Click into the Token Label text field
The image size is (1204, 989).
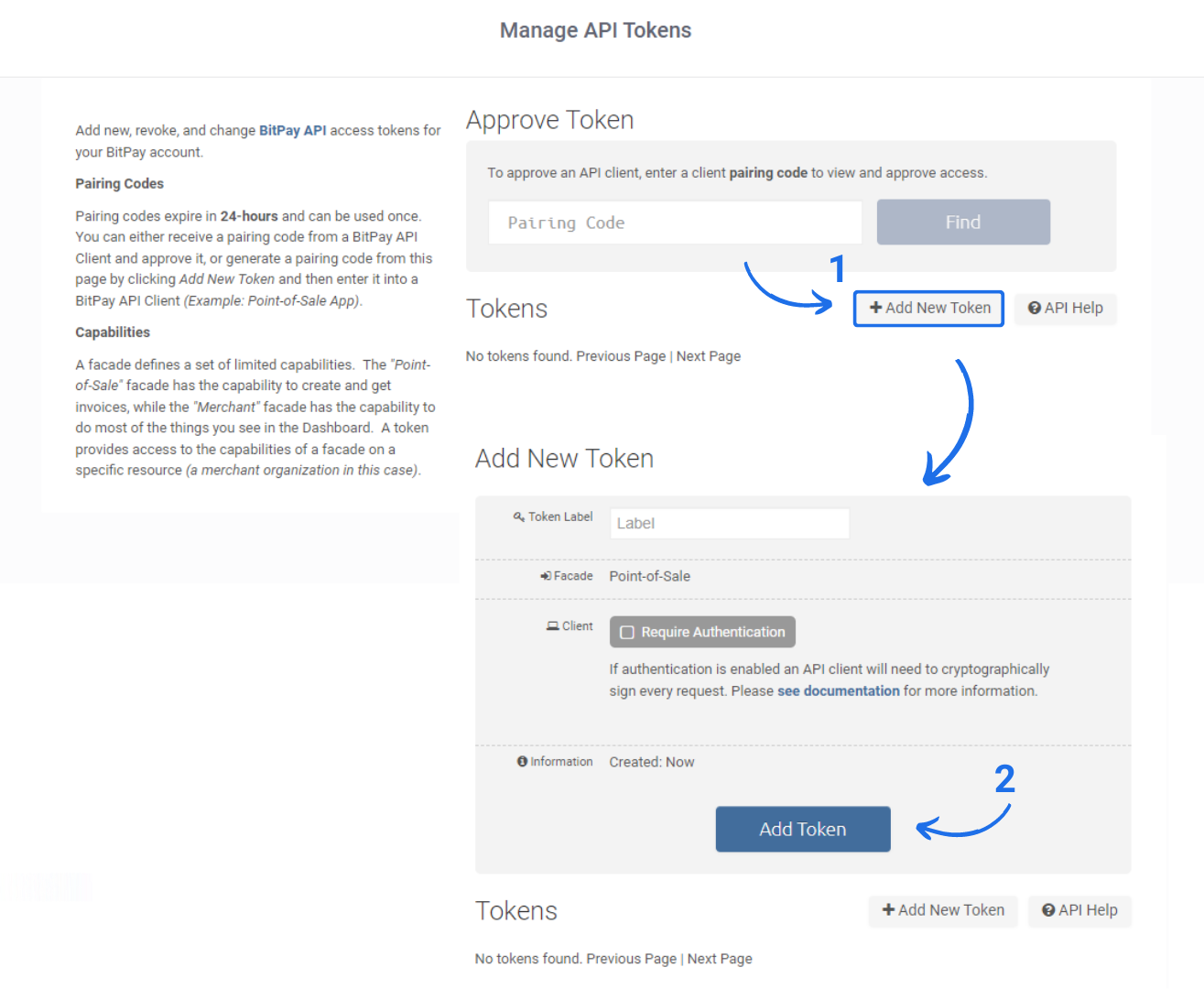point(729,524)
